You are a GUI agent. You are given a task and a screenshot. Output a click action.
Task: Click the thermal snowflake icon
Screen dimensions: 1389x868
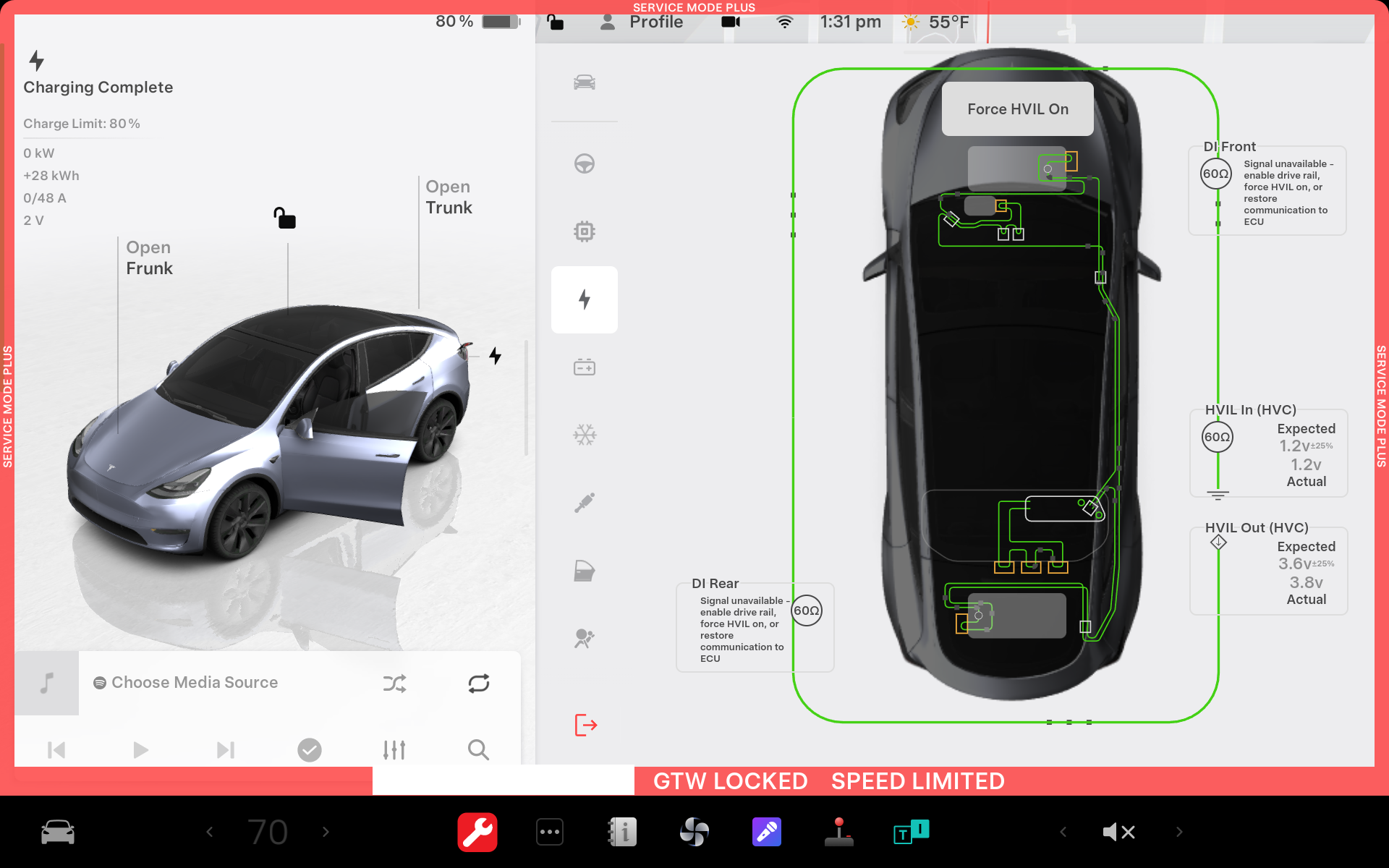tap(584, 435)
